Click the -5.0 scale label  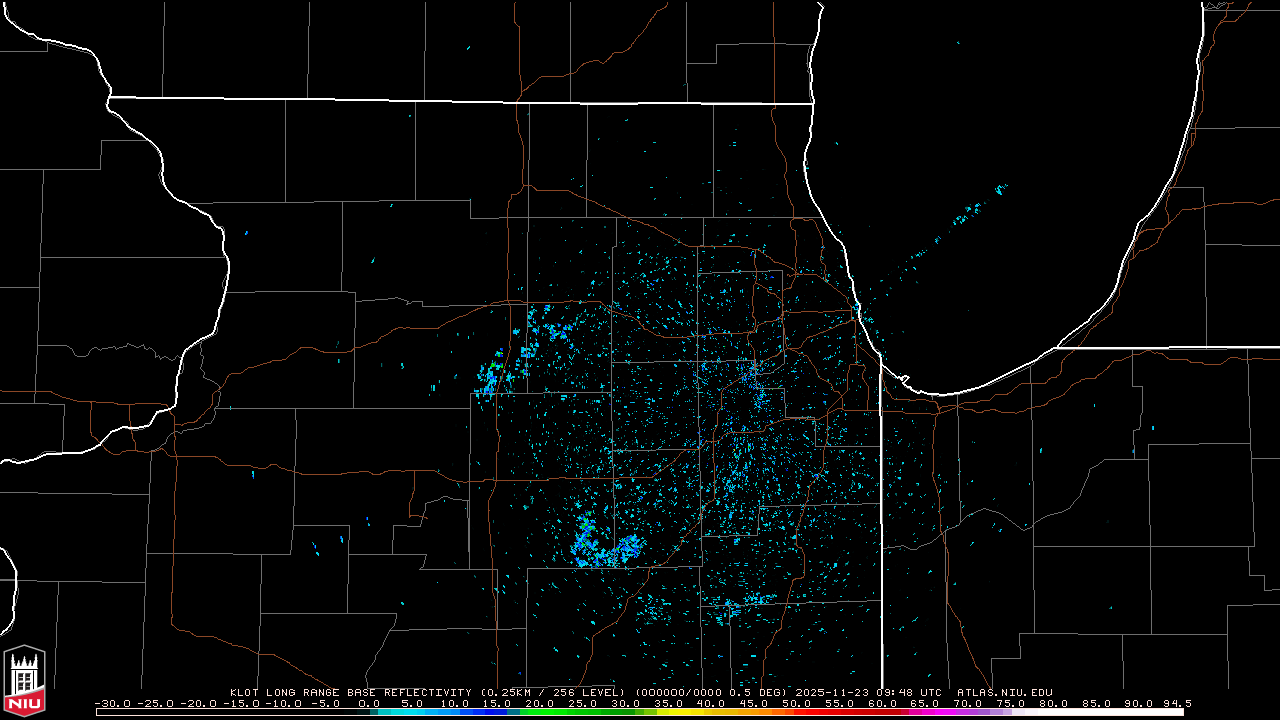[x=326, y=704]
